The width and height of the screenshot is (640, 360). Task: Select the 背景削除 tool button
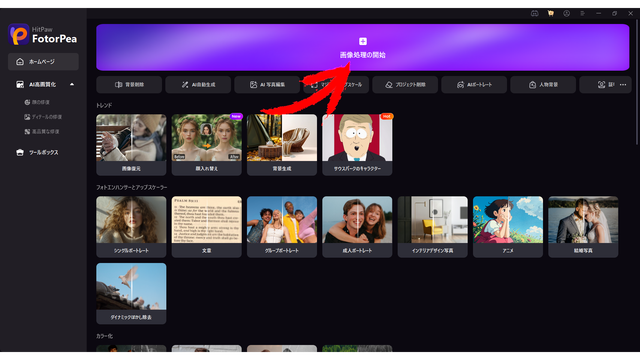point(129,84)
